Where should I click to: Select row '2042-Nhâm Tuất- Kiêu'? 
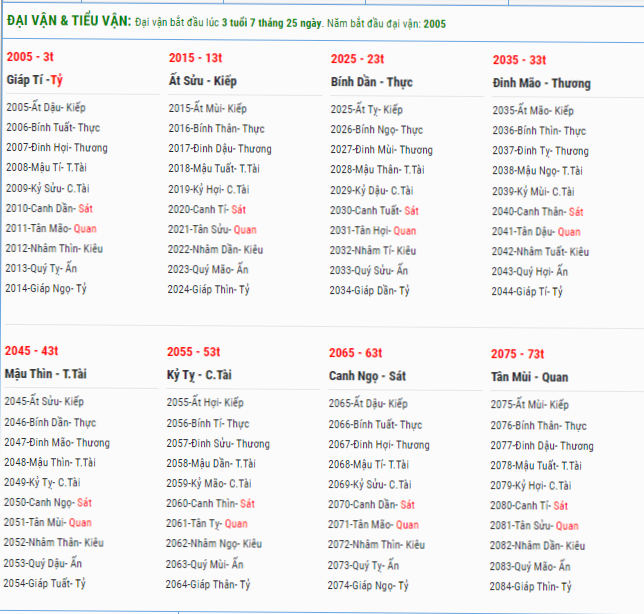pos(540,252)
